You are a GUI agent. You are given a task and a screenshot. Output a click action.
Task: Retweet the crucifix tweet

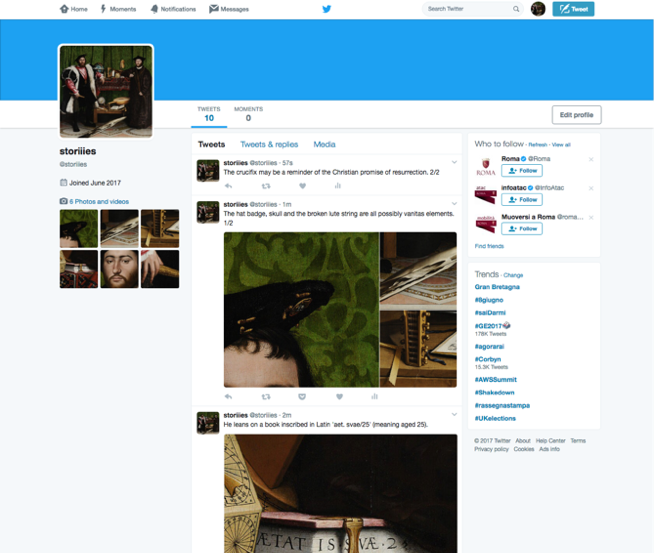266,186
